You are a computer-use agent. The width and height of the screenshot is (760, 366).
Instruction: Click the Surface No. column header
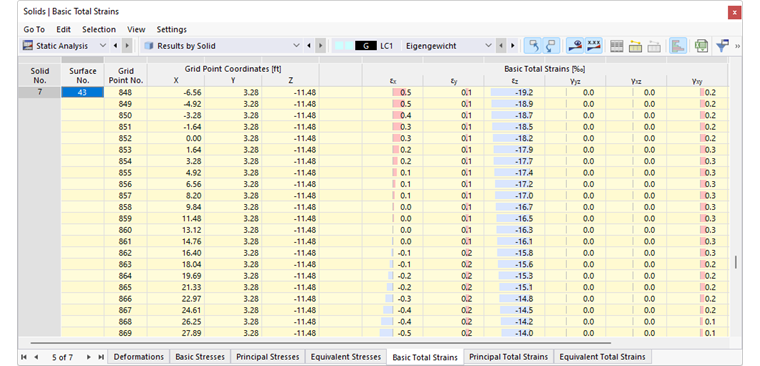[82, 75]
